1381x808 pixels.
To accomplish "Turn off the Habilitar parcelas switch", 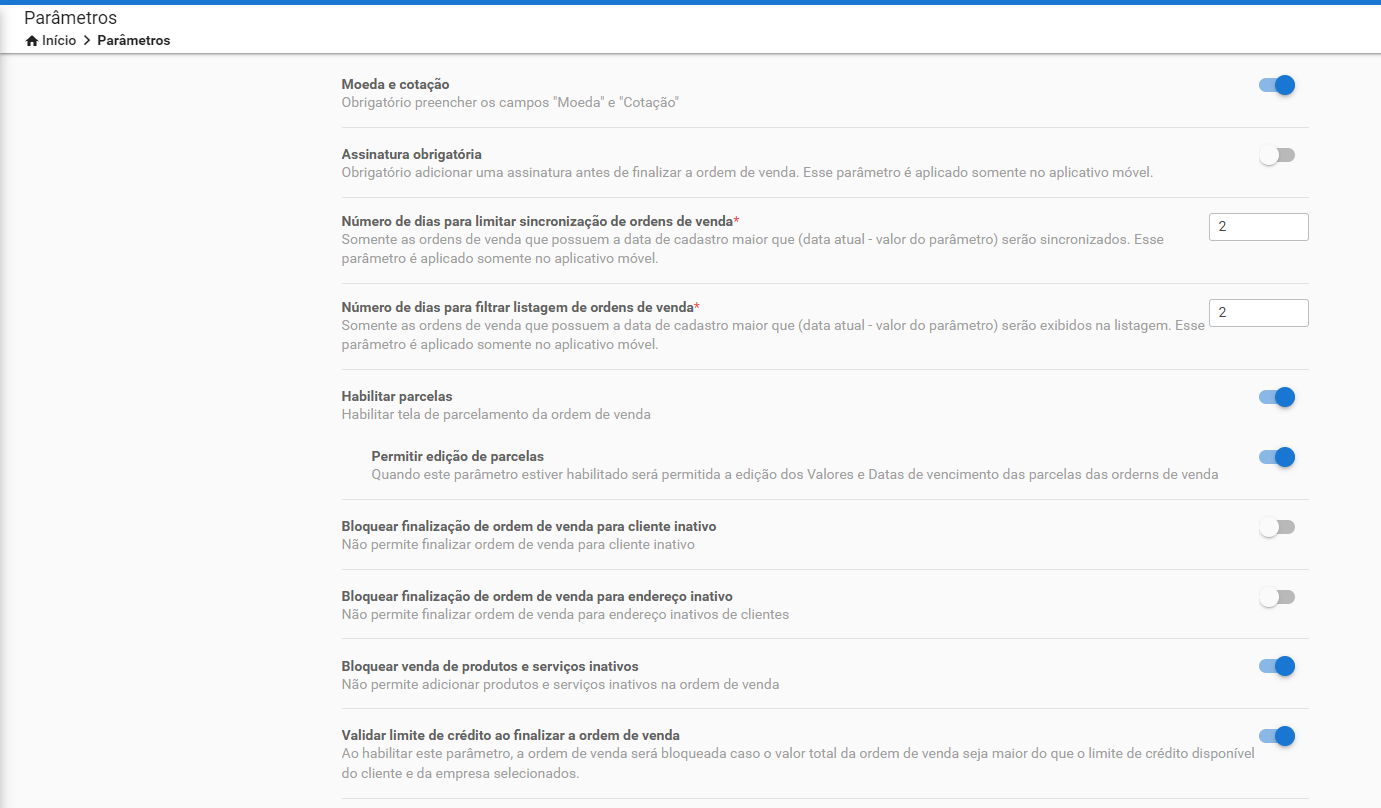I will point(1277,397).
